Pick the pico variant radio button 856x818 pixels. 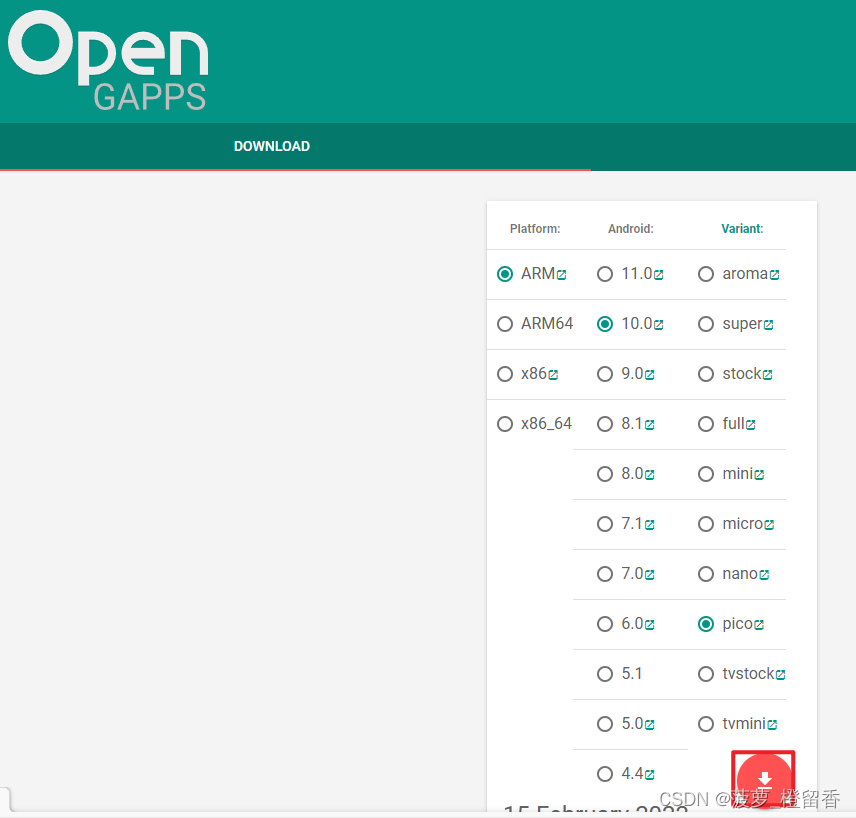(706, 624)
